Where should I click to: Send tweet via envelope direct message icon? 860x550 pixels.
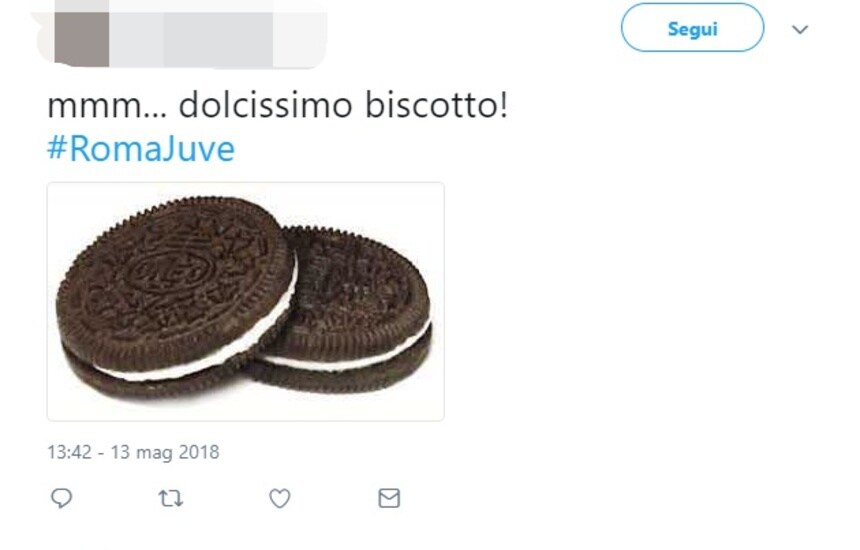pos(389,498)
